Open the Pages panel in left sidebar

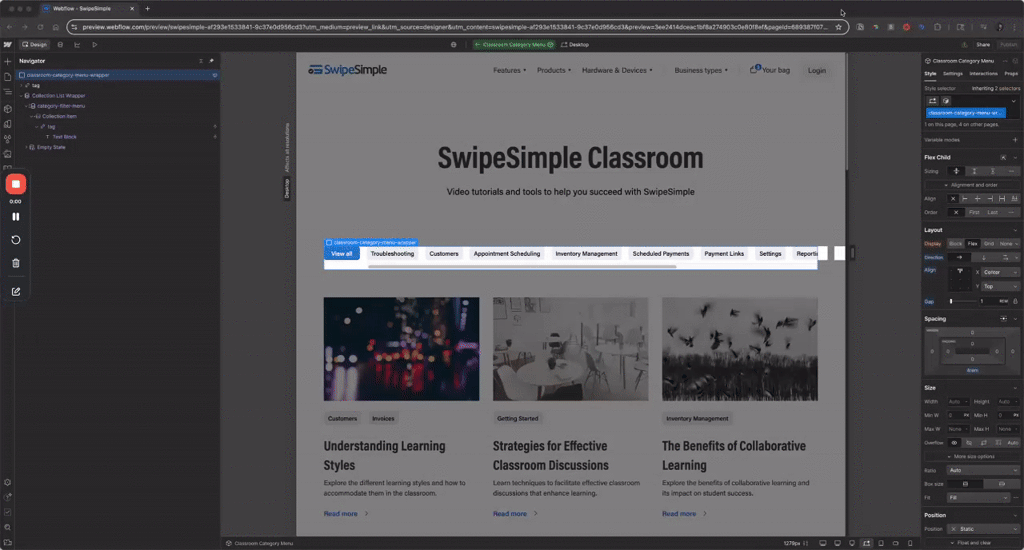click(x=8, y=76)
